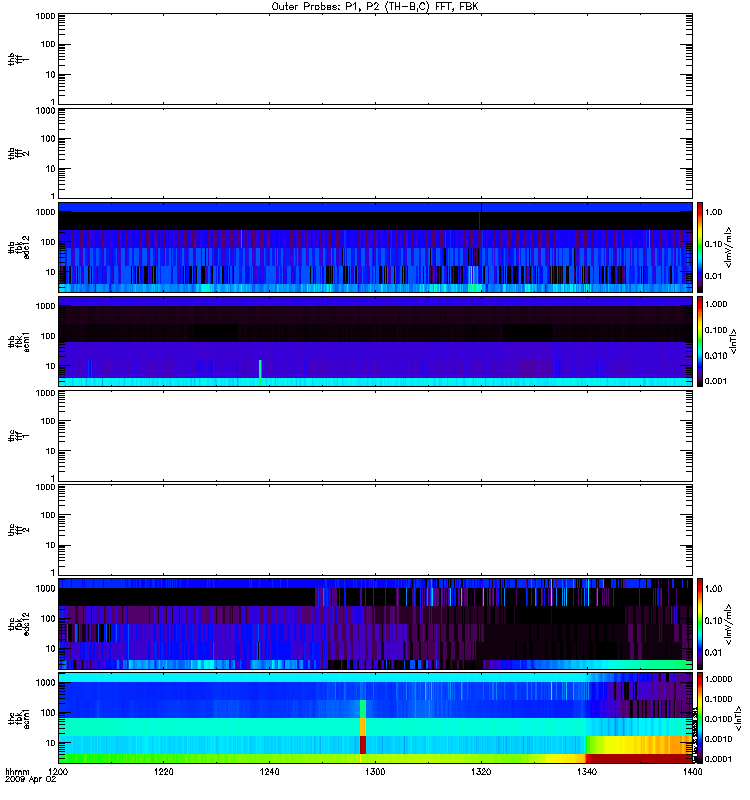750x800 pixels.
Task: Click the '0.0001' tick on thc scm1 color bar
Action: pyautogui.click(x=718, y=759)
